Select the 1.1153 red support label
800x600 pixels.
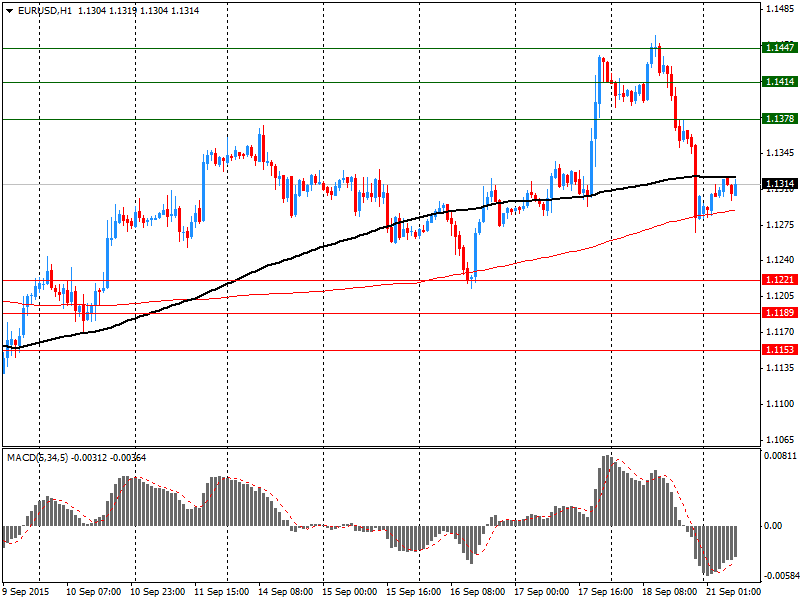point(780,349)
